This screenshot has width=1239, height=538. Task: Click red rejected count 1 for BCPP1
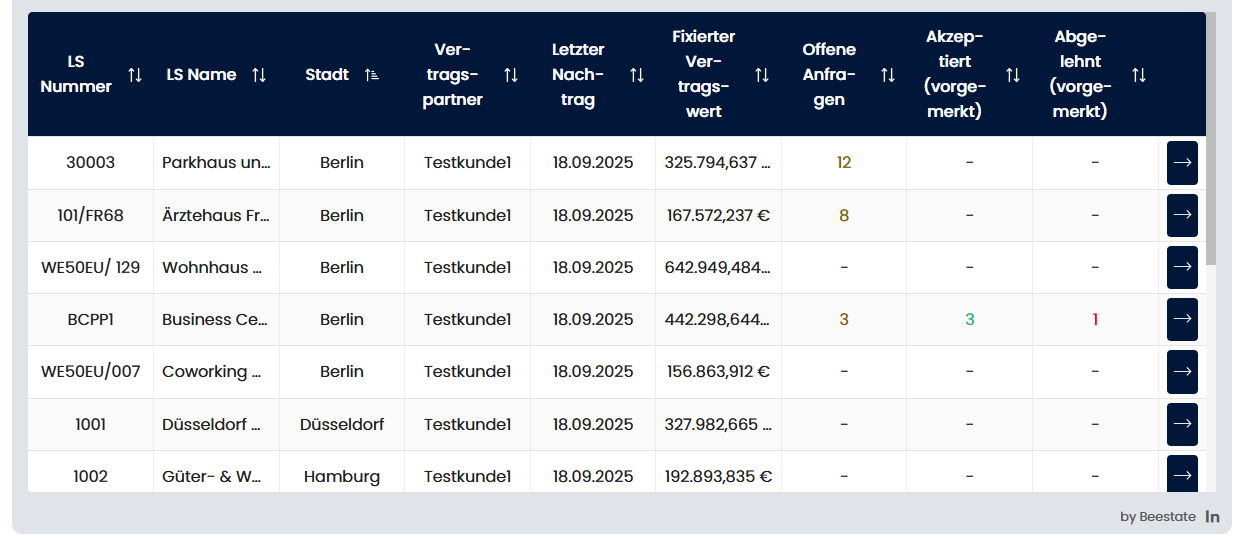point(1095,320)
